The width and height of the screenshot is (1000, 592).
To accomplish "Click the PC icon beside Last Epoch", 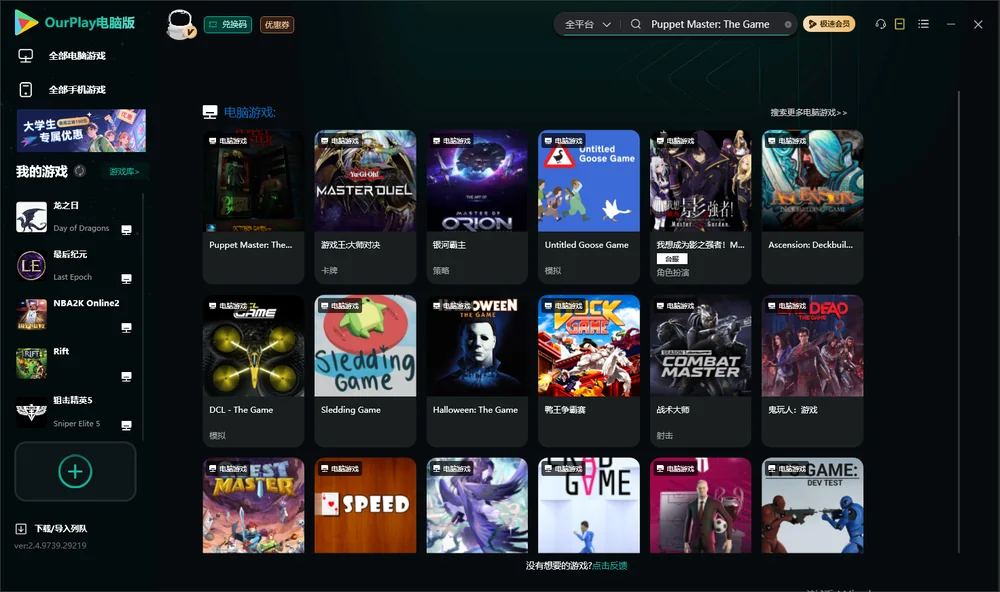I will coord(126,279).
